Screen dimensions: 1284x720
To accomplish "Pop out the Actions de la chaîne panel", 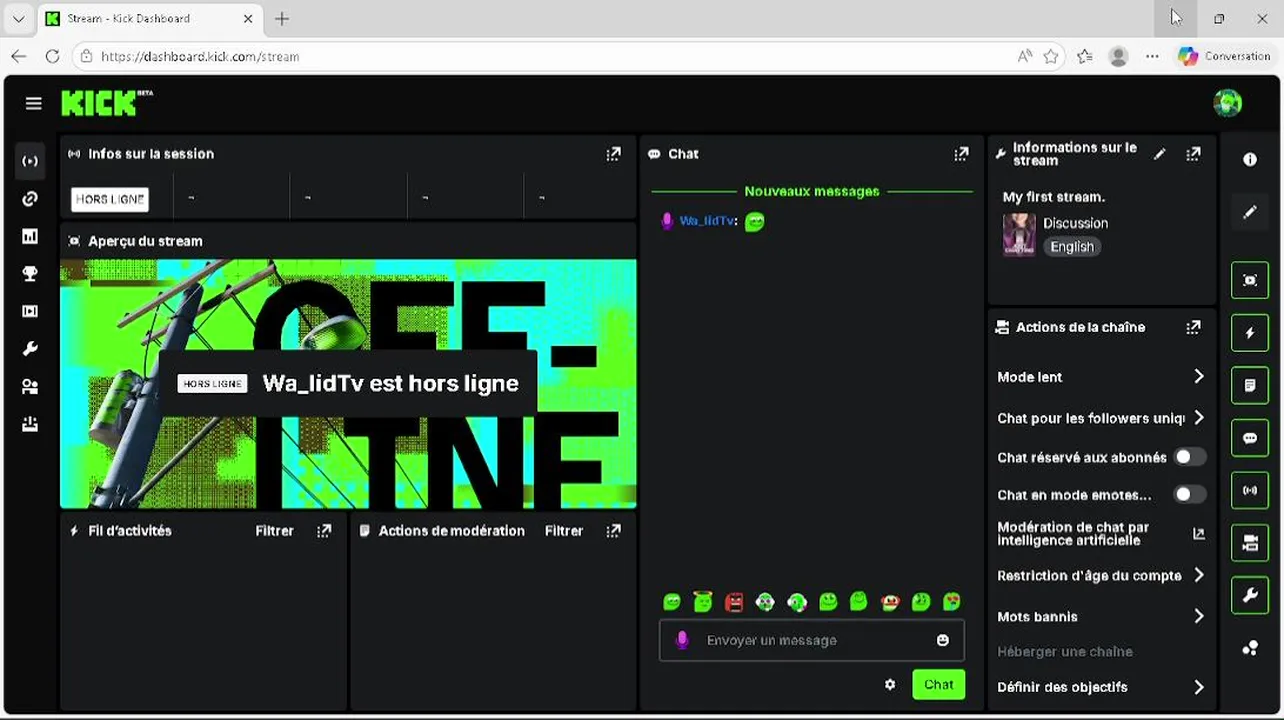I will point(1193,327).
